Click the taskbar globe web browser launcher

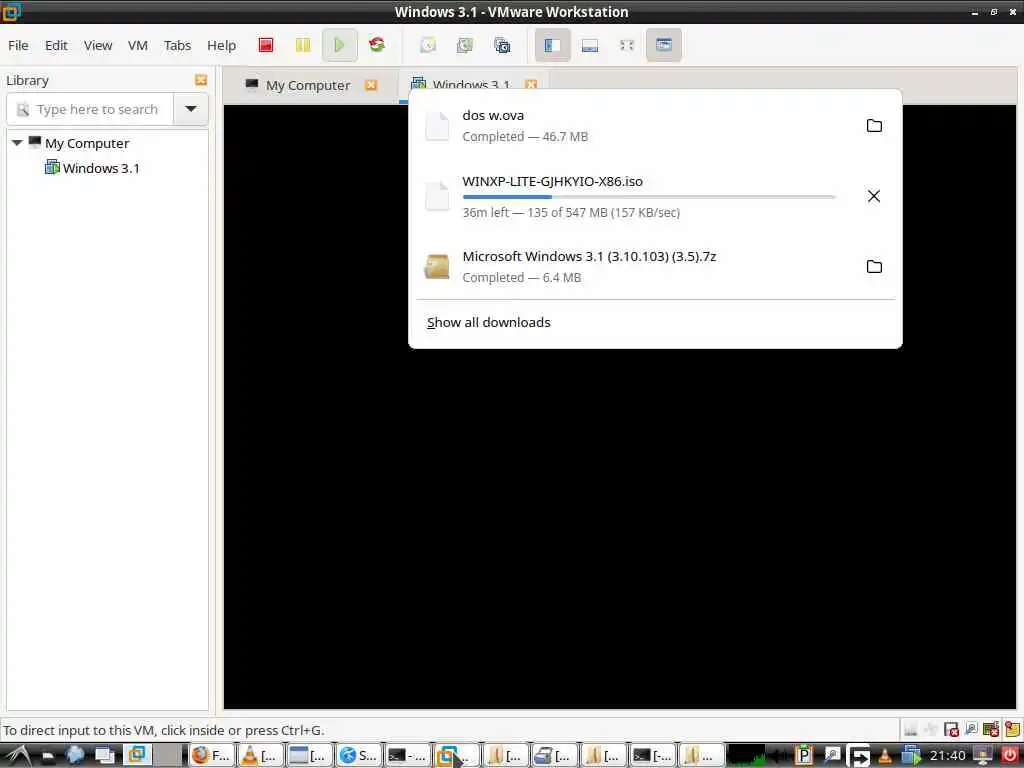[x=75, y=756]
